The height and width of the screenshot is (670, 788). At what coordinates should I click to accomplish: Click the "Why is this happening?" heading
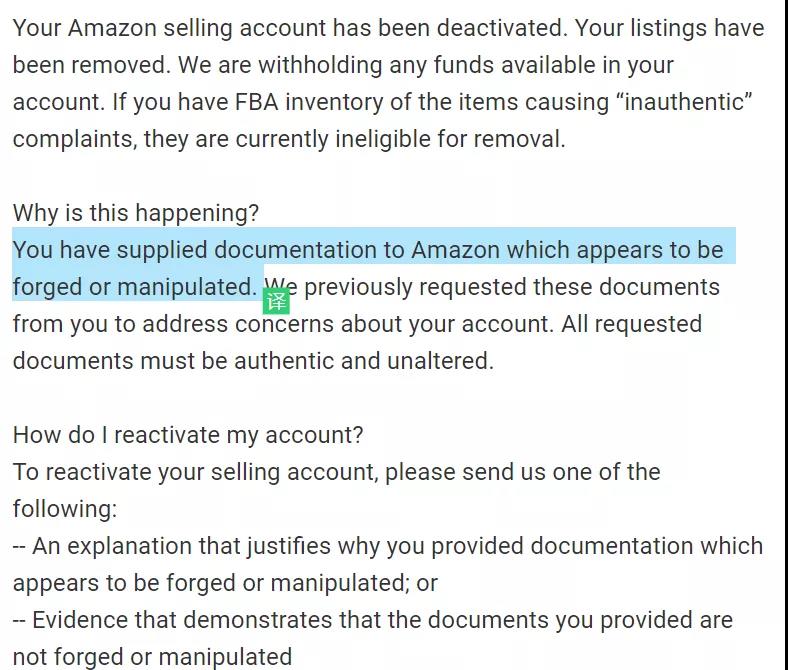pos(135,213)
